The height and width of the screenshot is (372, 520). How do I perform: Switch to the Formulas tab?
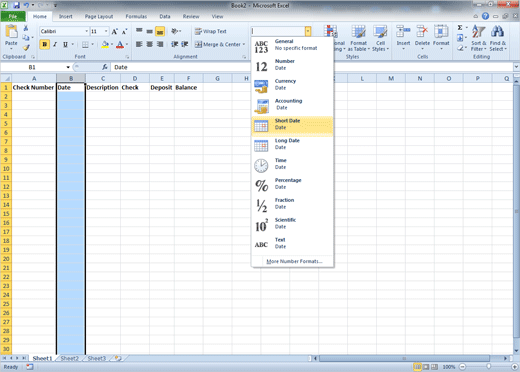point(136,16)
